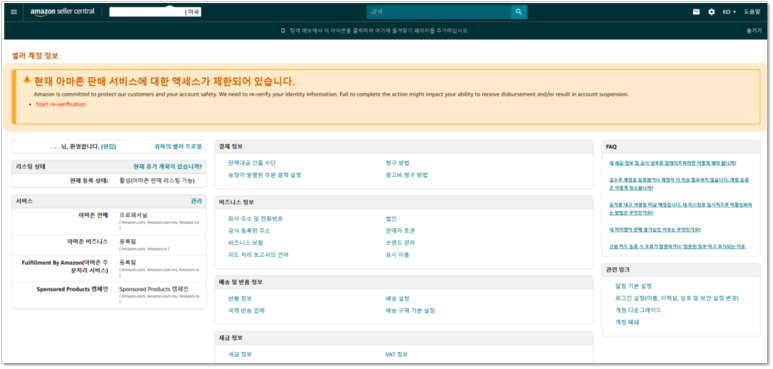Click the 셀러 계정 정보 page heading
Image resolution: width=773 pixels, height=369 pixels.
click(x=35, y=56)
